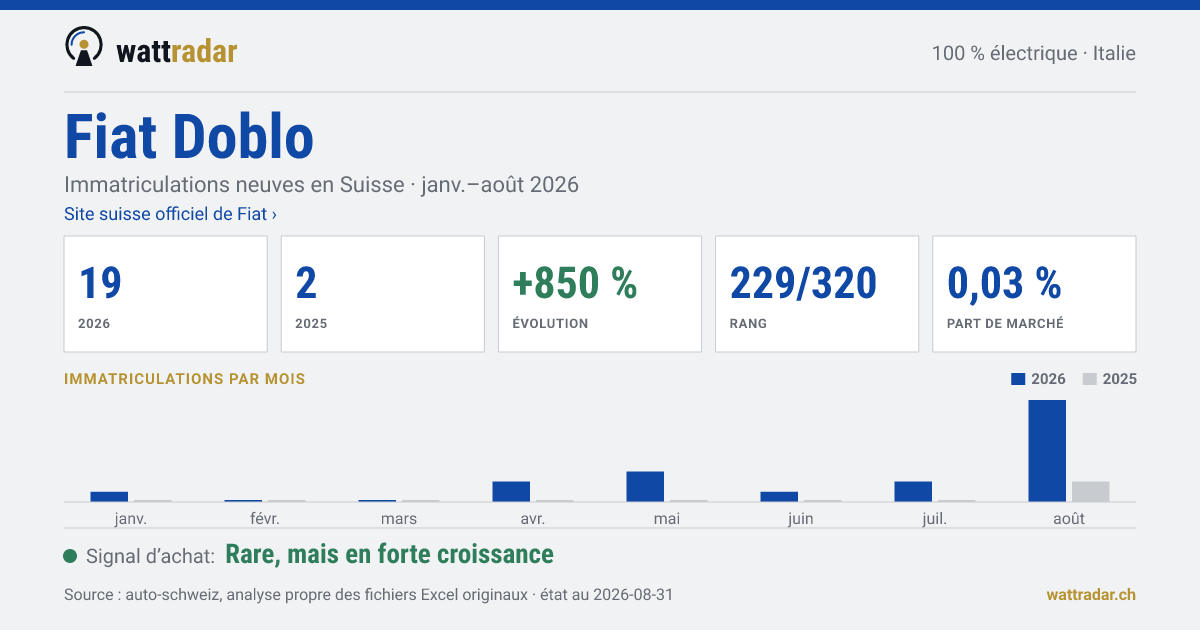
Task: Click the blue juil. 2026 bar
Action: coord(913,492)
